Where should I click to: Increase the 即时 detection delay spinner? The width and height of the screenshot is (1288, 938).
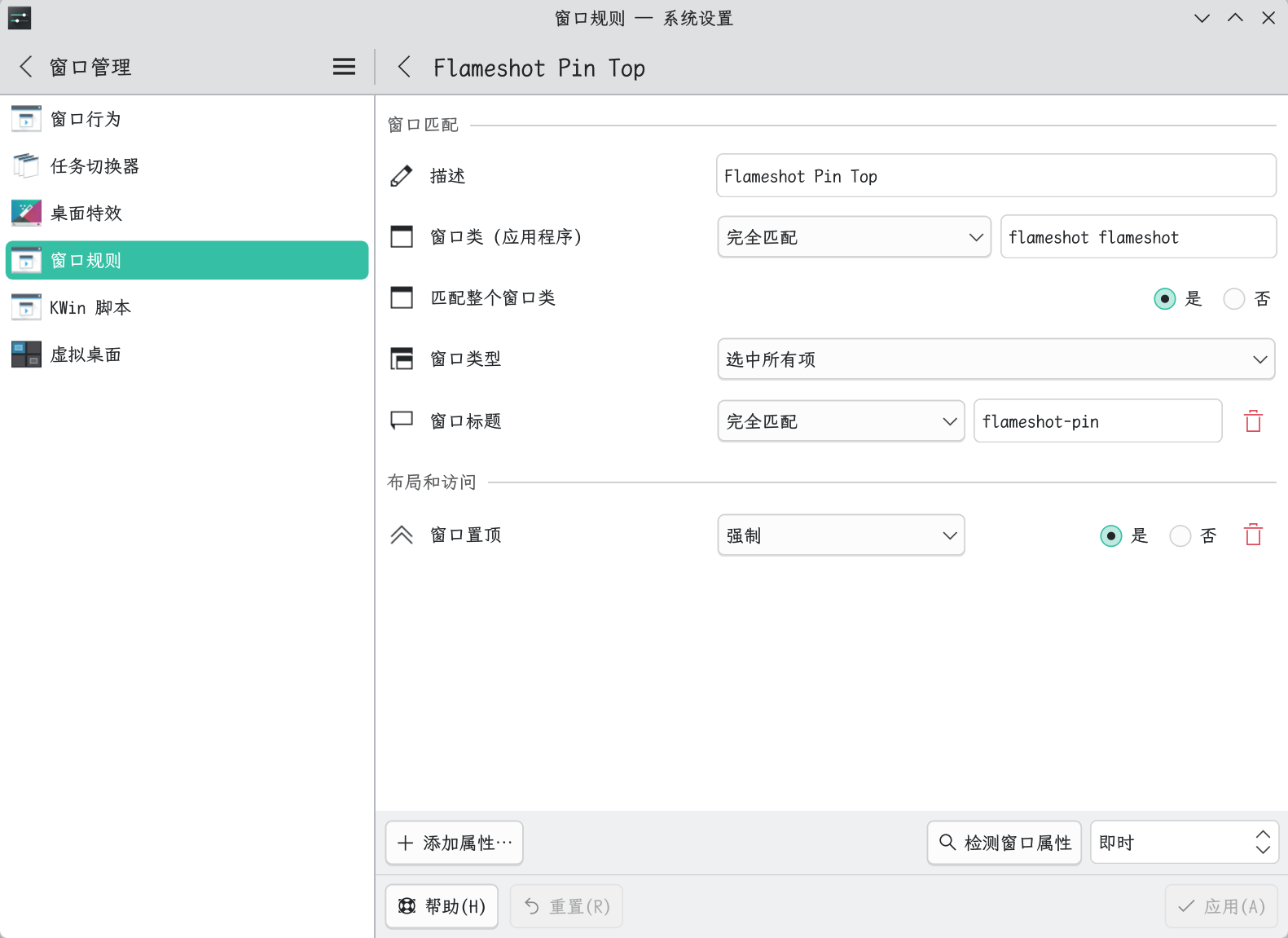(x=1263, y=835)
